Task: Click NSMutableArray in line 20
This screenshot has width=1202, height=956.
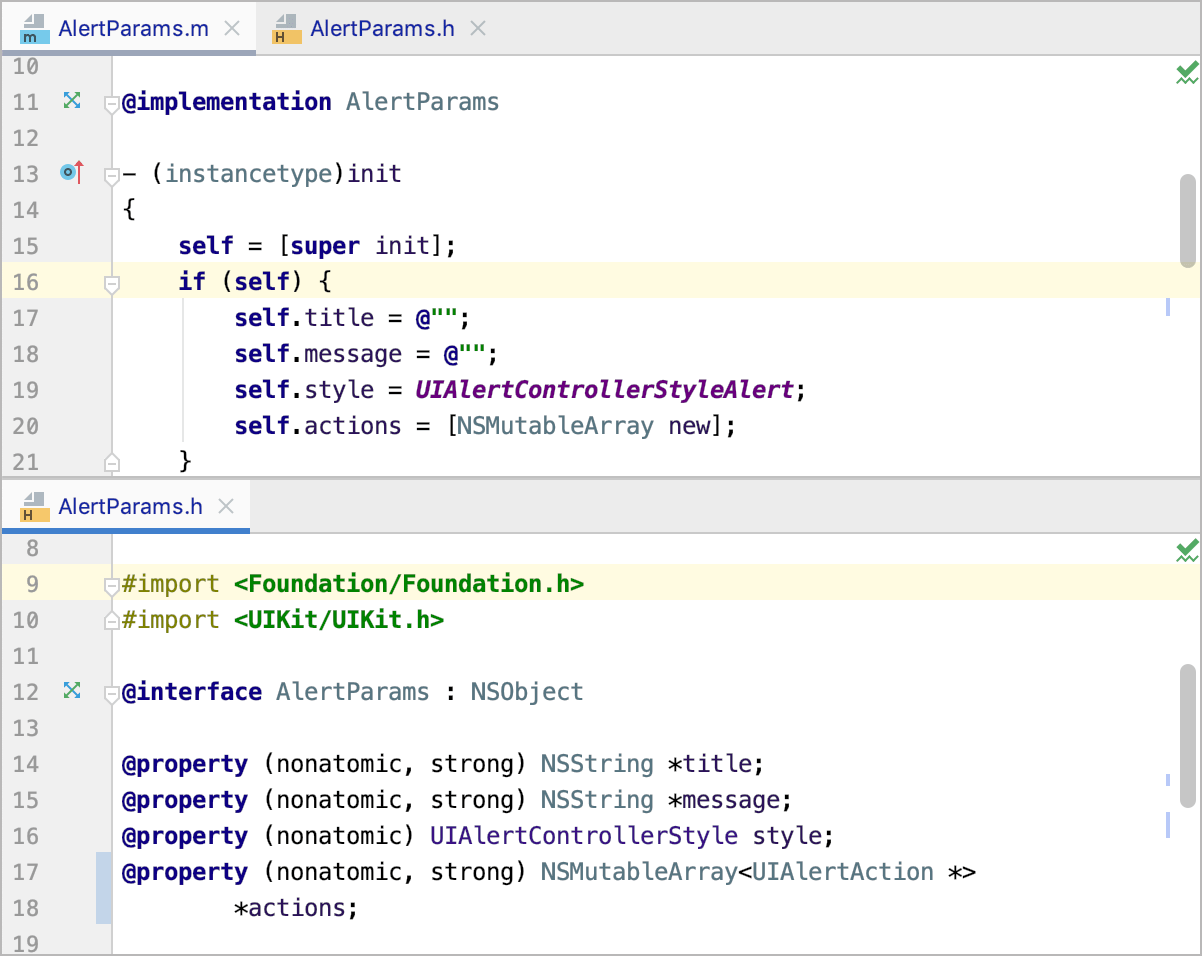Action: [555, 426]
